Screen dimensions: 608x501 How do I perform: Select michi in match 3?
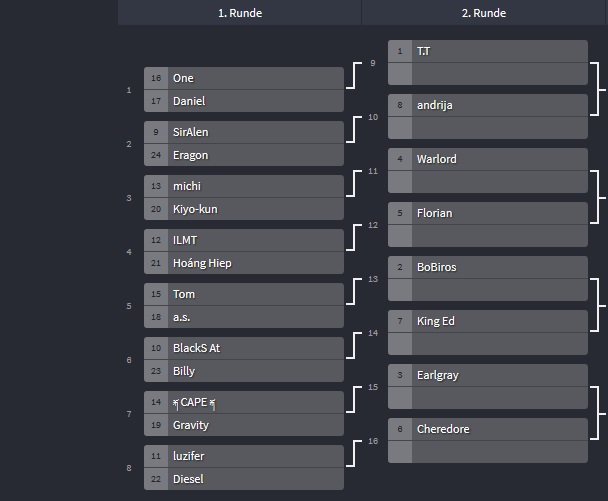244,186
